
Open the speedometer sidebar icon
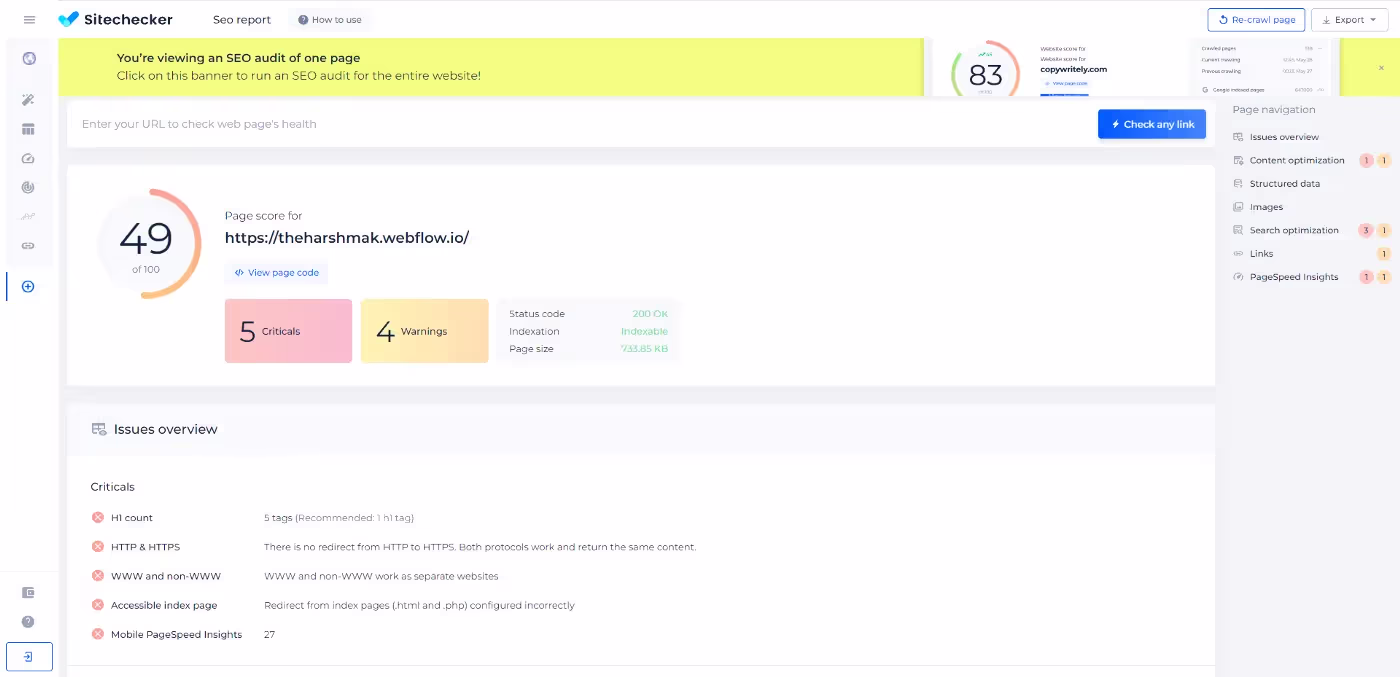[28, 158]
